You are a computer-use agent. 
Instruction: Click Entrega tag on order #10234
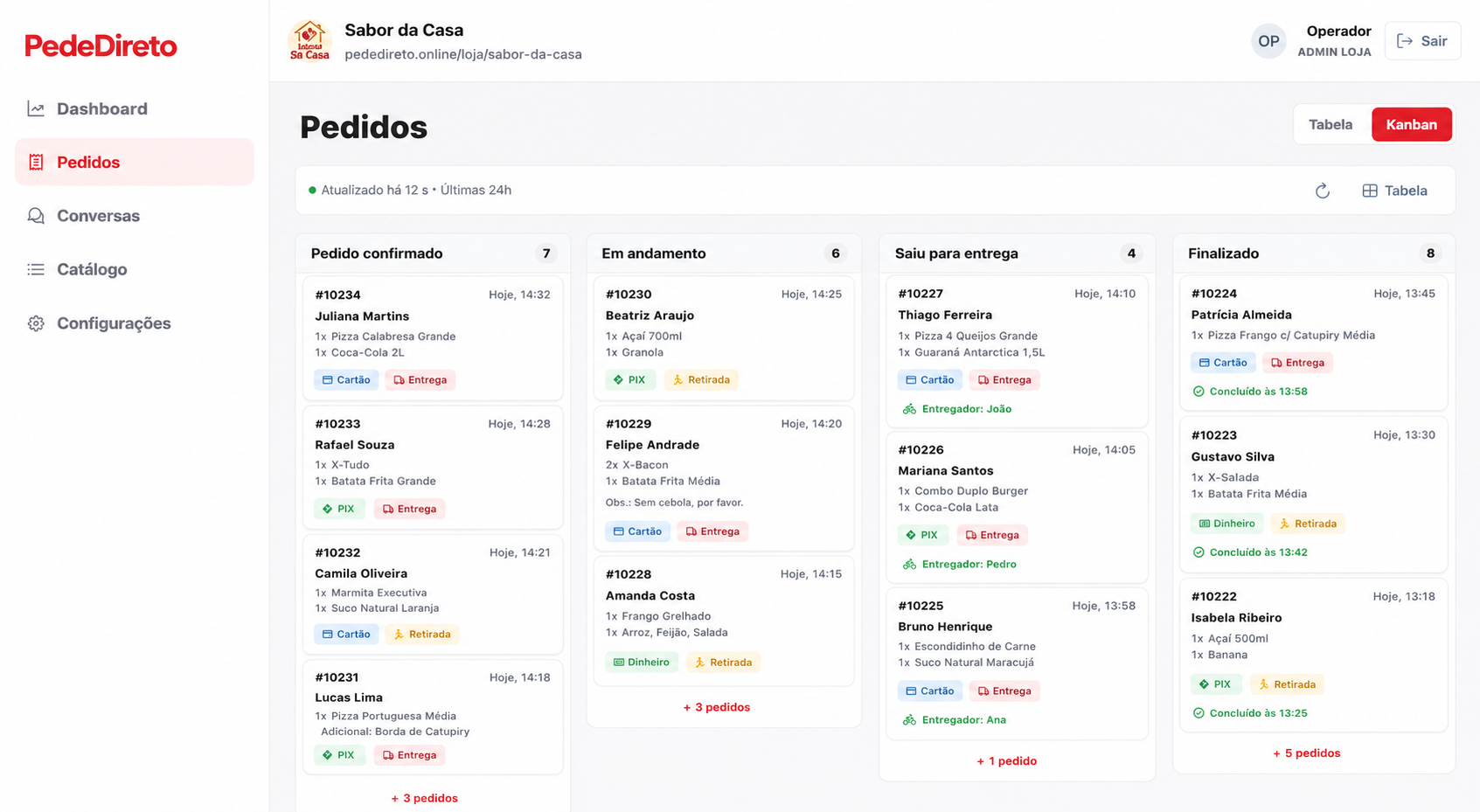click(420, 380)
